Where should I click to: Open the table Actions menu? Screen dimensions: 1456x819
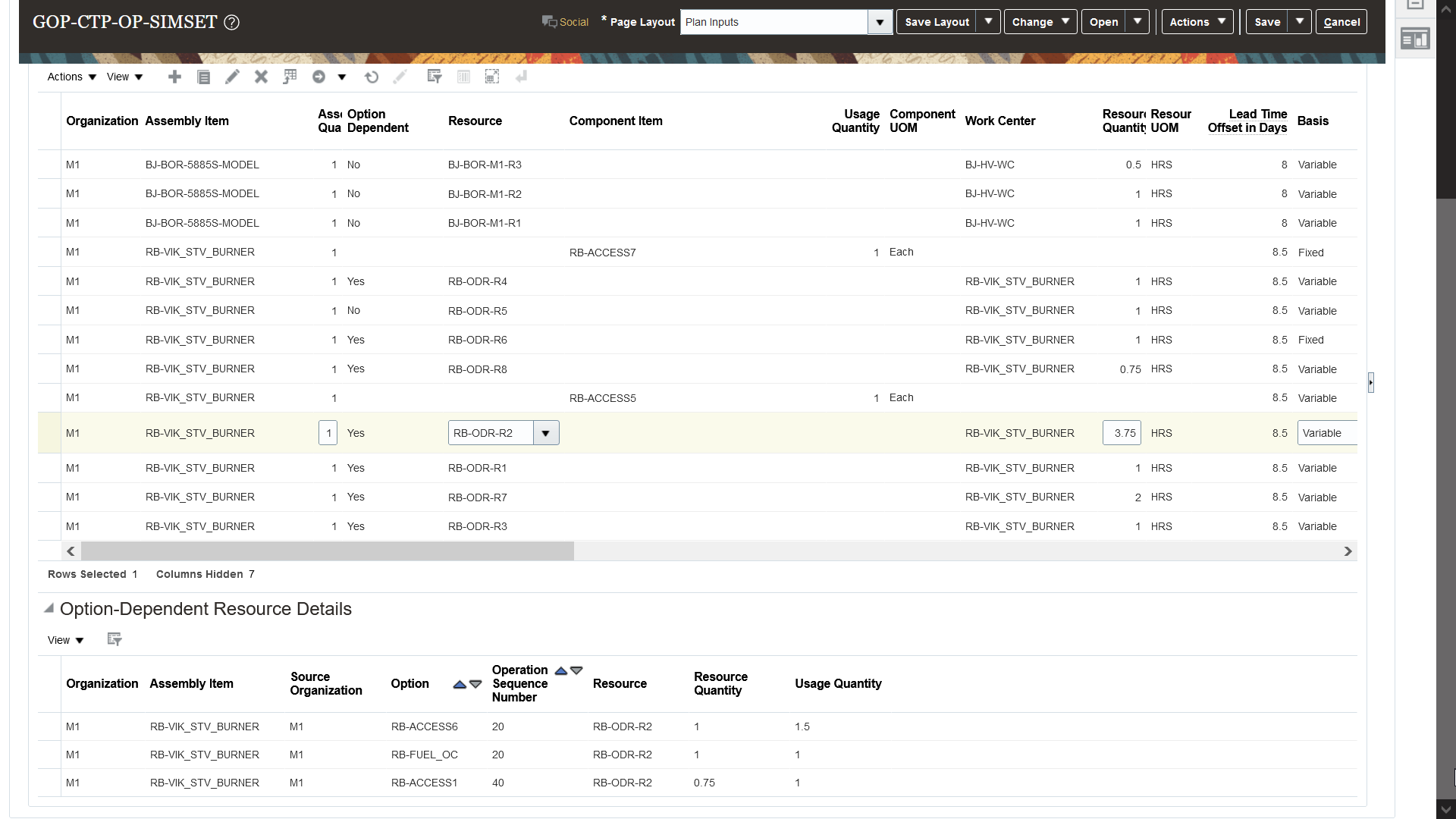click(72, 77)
